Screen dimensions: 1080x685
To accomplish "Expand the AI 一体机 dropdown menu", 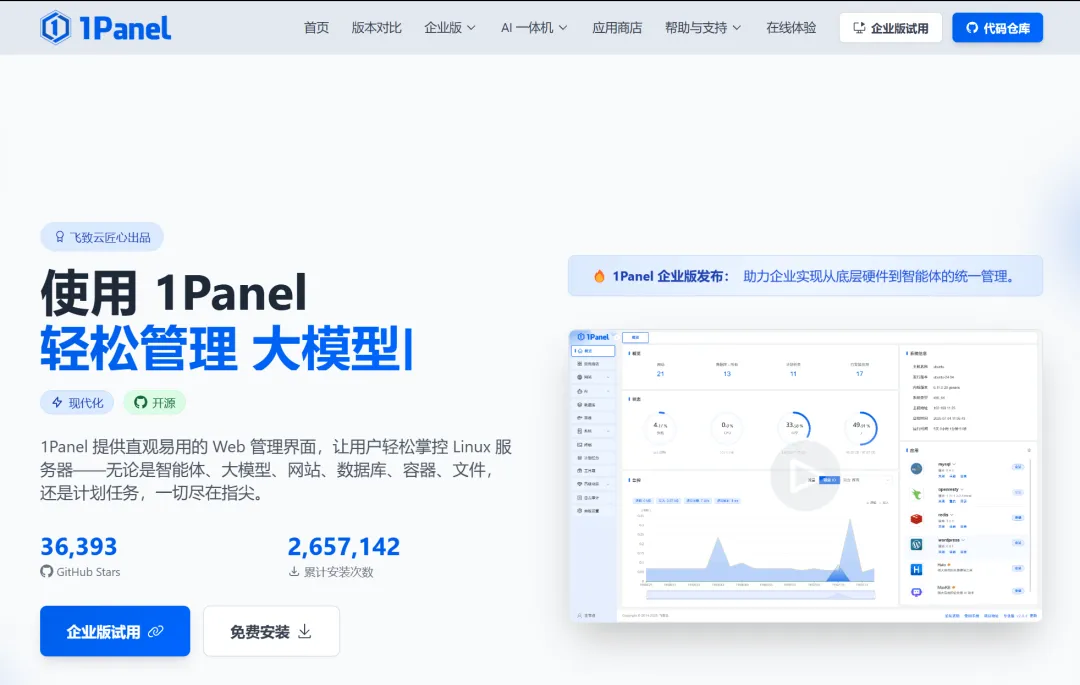I will click(534, 28).
